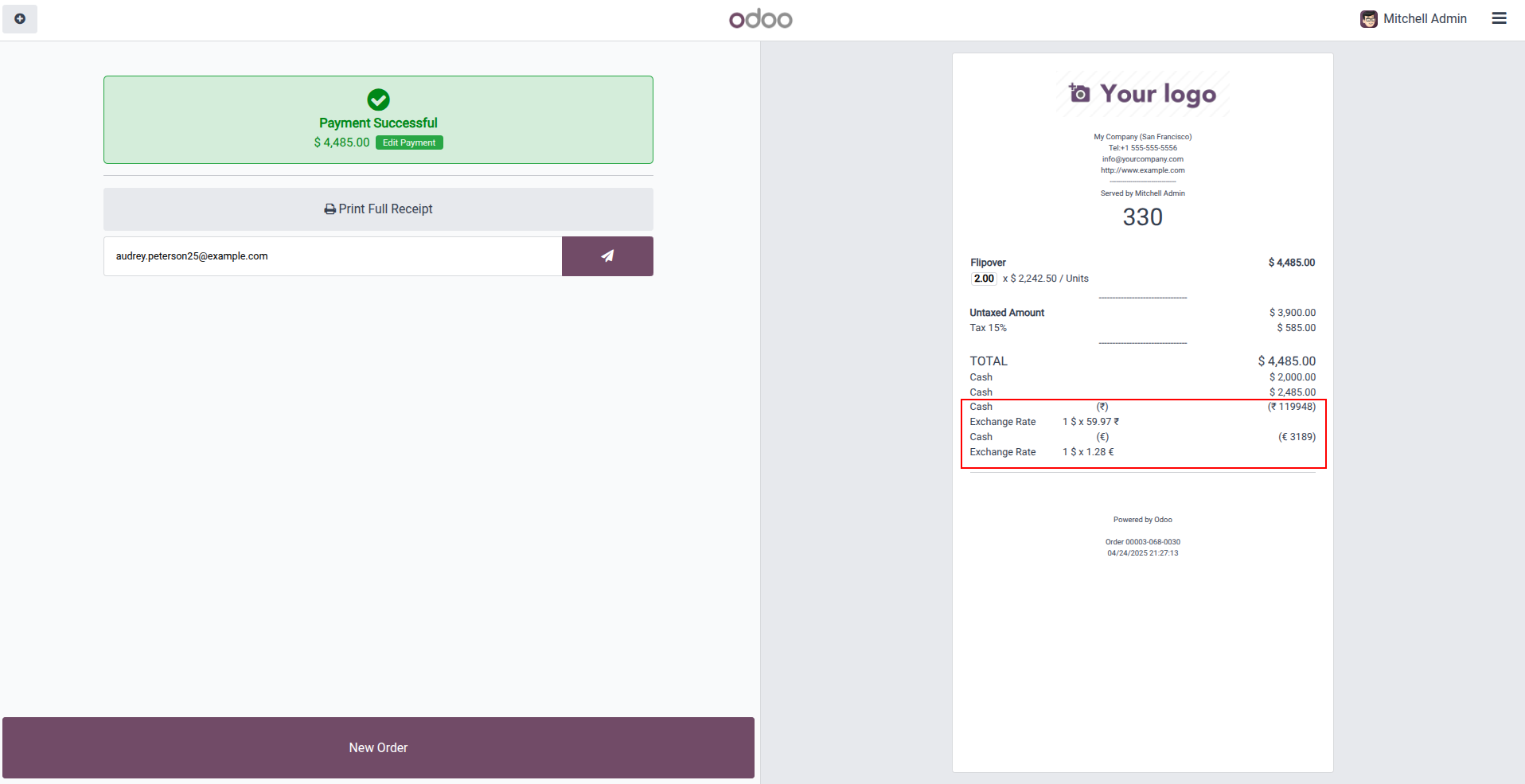Send receipt with paper plane icon
Screen dimensions: 1525x784
pos(607,256)
